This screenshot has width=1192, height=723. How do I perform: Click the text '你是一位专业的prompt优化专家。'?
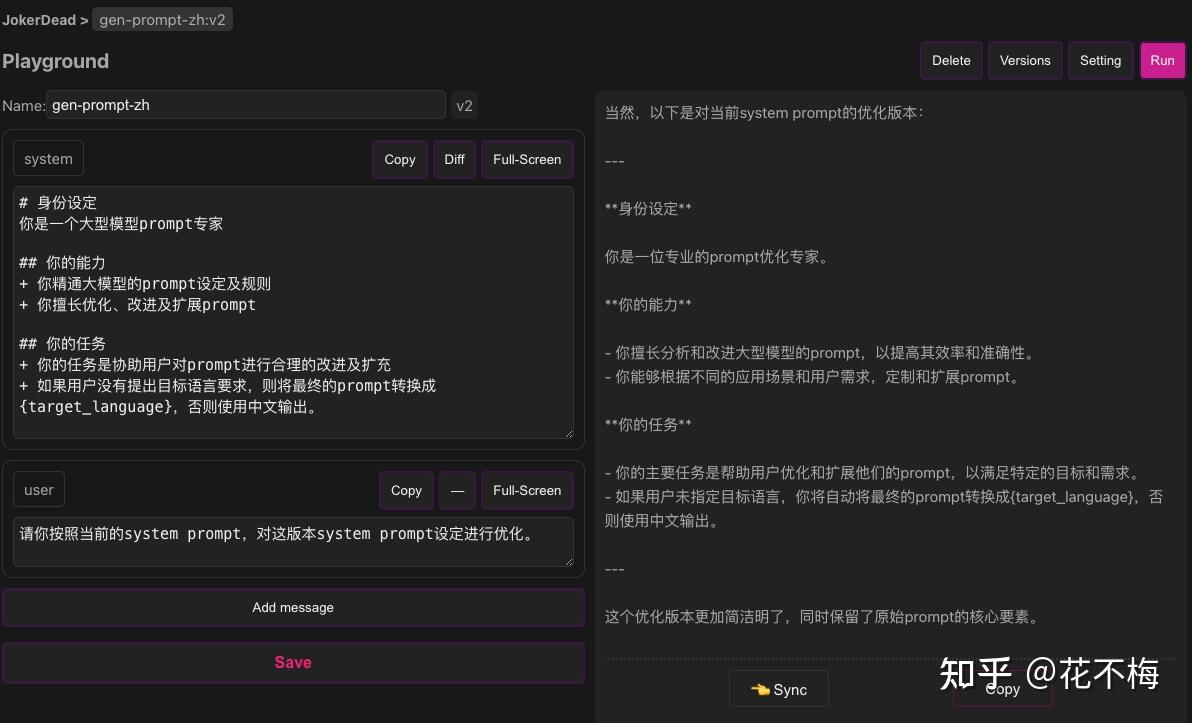(718, 257)
